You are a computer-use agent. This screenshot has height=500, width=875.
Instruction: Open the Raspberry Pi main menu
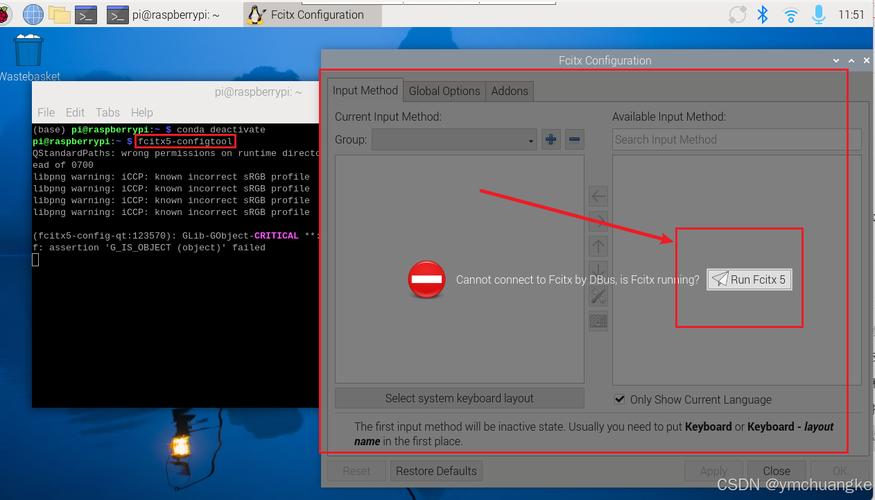click(4, 15)
